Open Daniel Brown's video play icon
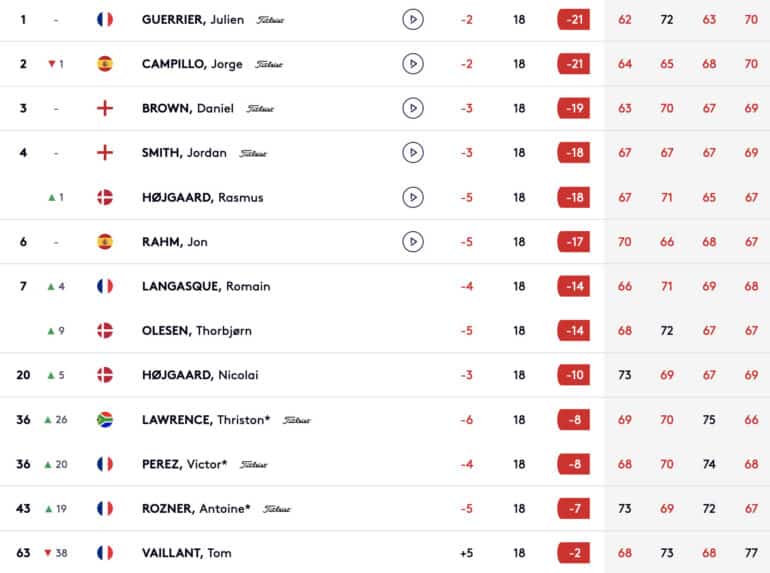This screenshot has width=770, height=573. pos(412,108)
